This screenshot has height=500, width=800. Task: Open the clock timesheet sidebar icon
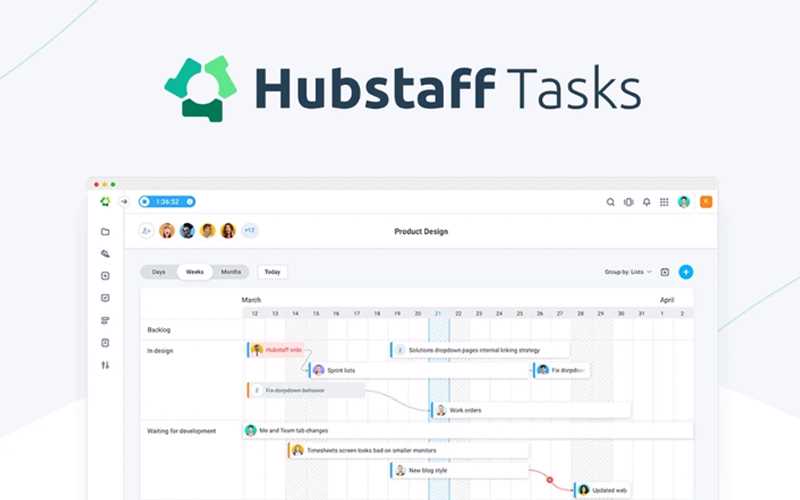point(105,343)
